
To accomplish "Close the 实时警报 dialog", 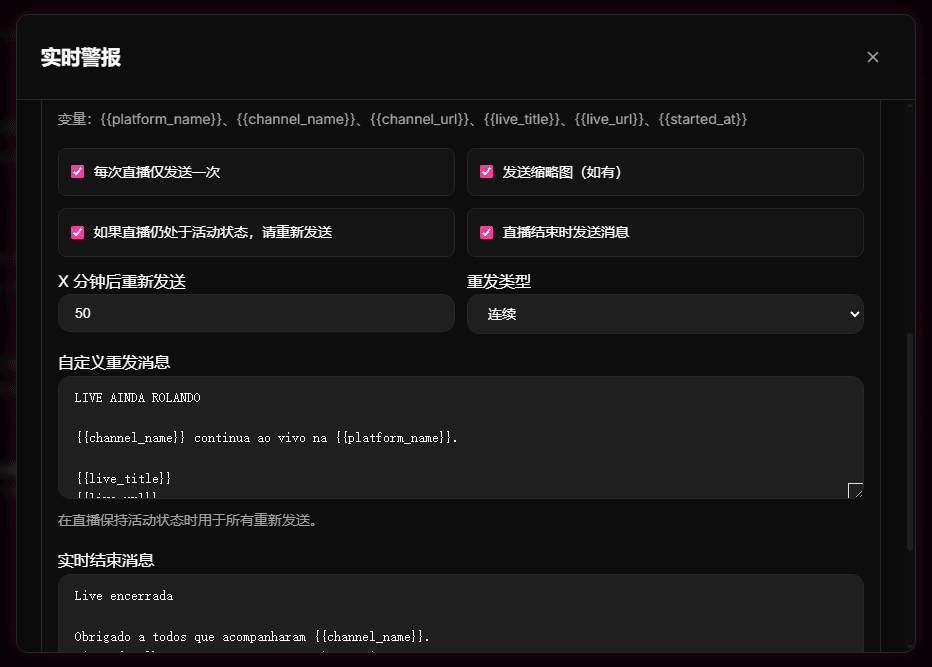I will [x=873, y=57].
